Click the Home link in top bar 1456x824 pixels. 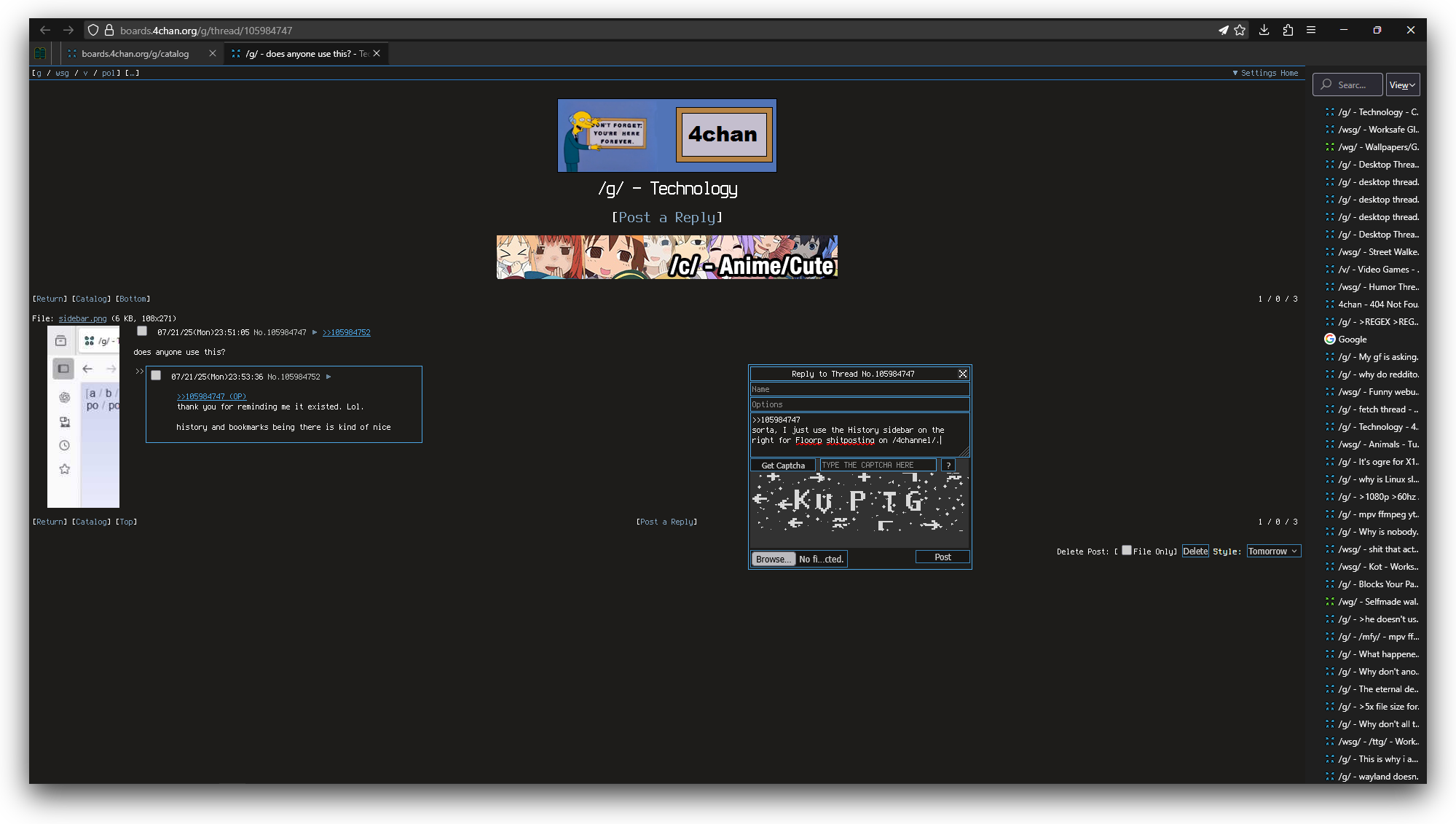1289,73
